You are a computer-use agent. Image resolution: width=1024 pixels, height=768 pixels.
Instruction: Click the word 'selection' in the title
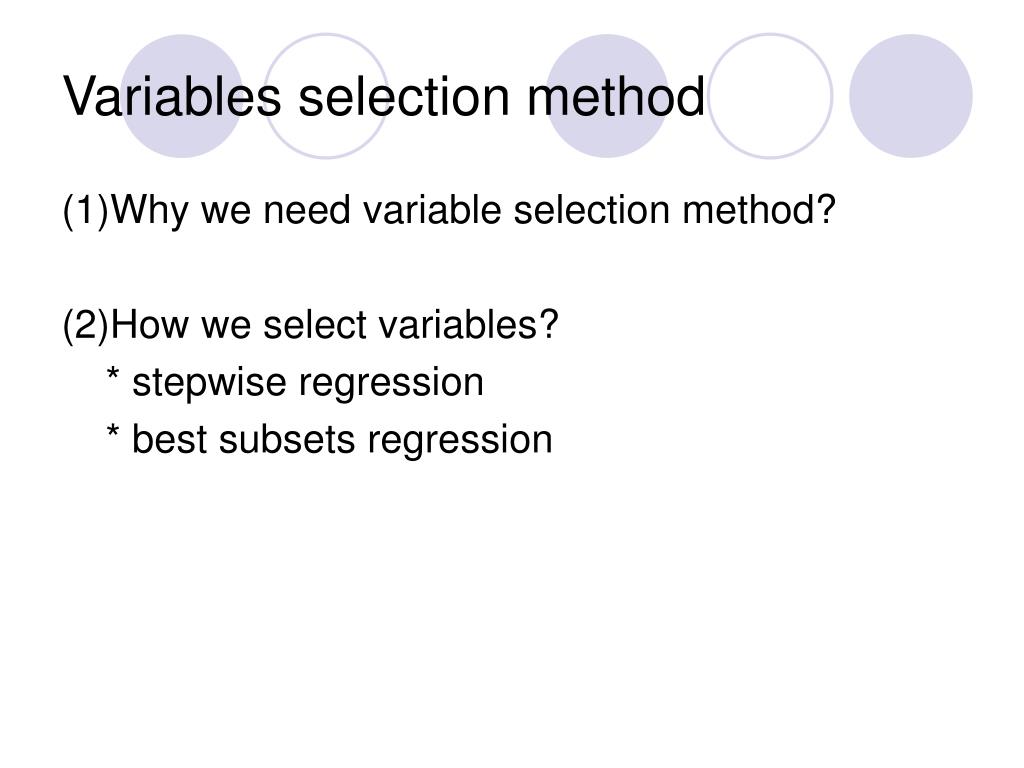coord(404,96)
